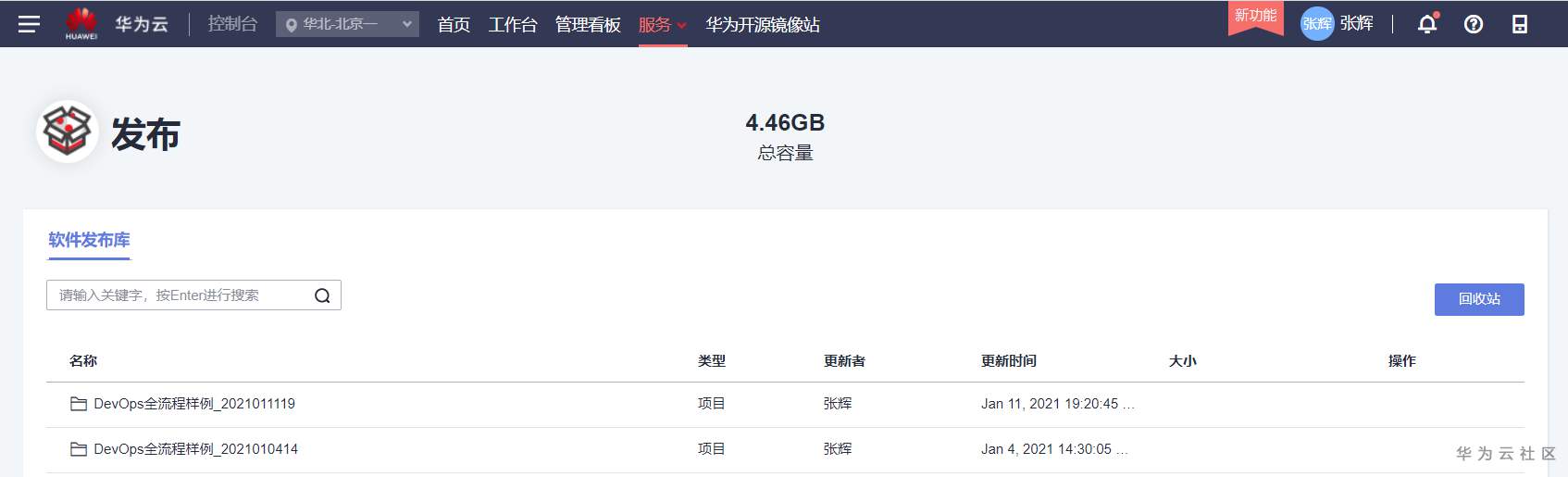The height and width of the screenshot is (477, 1568).
Task: Click the Huawei logo icon
Action: 81,23
